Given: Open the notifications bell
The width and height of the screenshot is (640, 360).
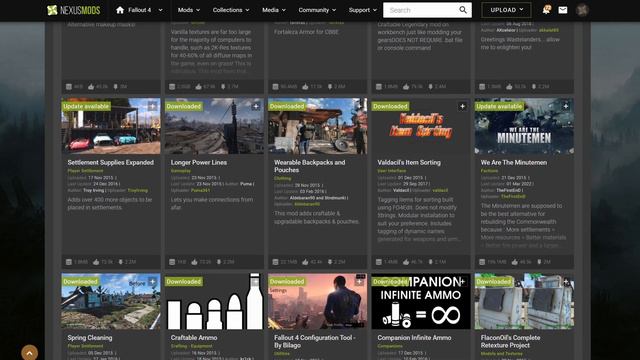Looking at the screenshot, I should pos(546,10).
